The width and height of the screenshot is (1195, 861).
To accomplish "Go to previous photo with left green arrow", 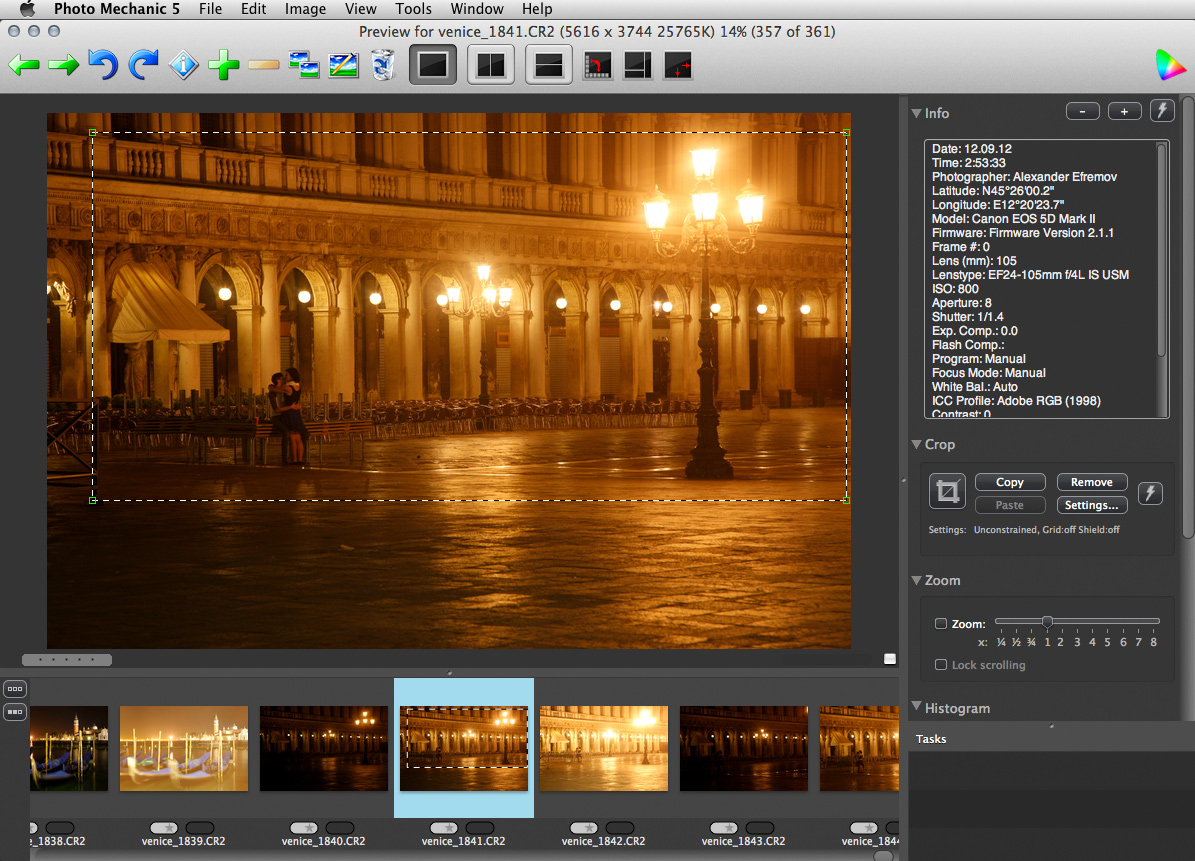I will pyautogui.click(x=23, y=66).
